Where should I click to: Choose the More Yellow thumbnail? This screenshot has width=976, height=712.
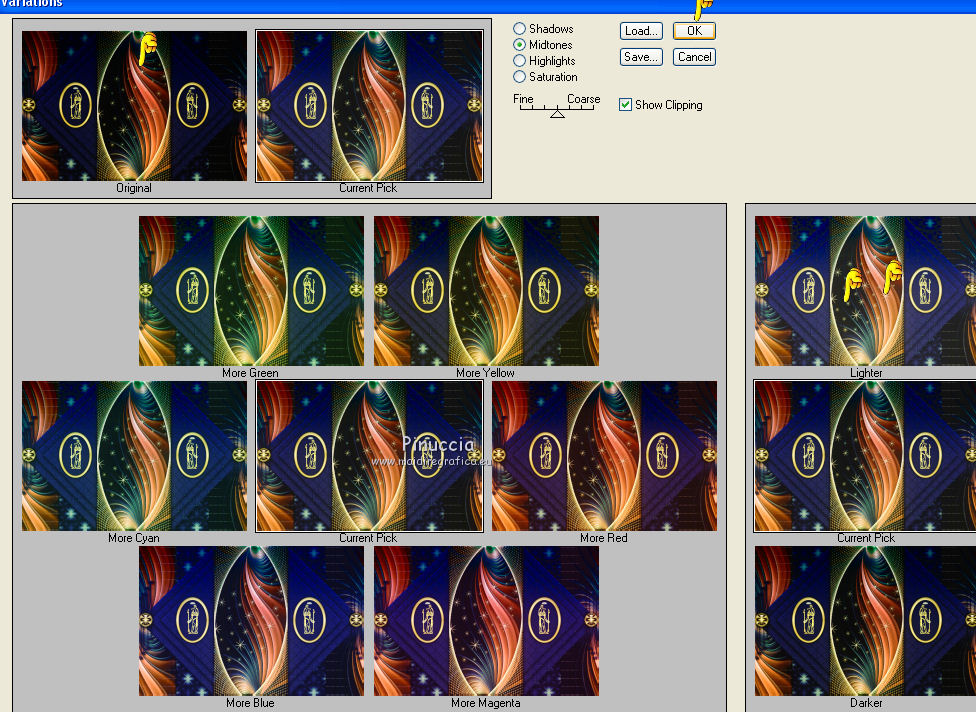(486, 291)
